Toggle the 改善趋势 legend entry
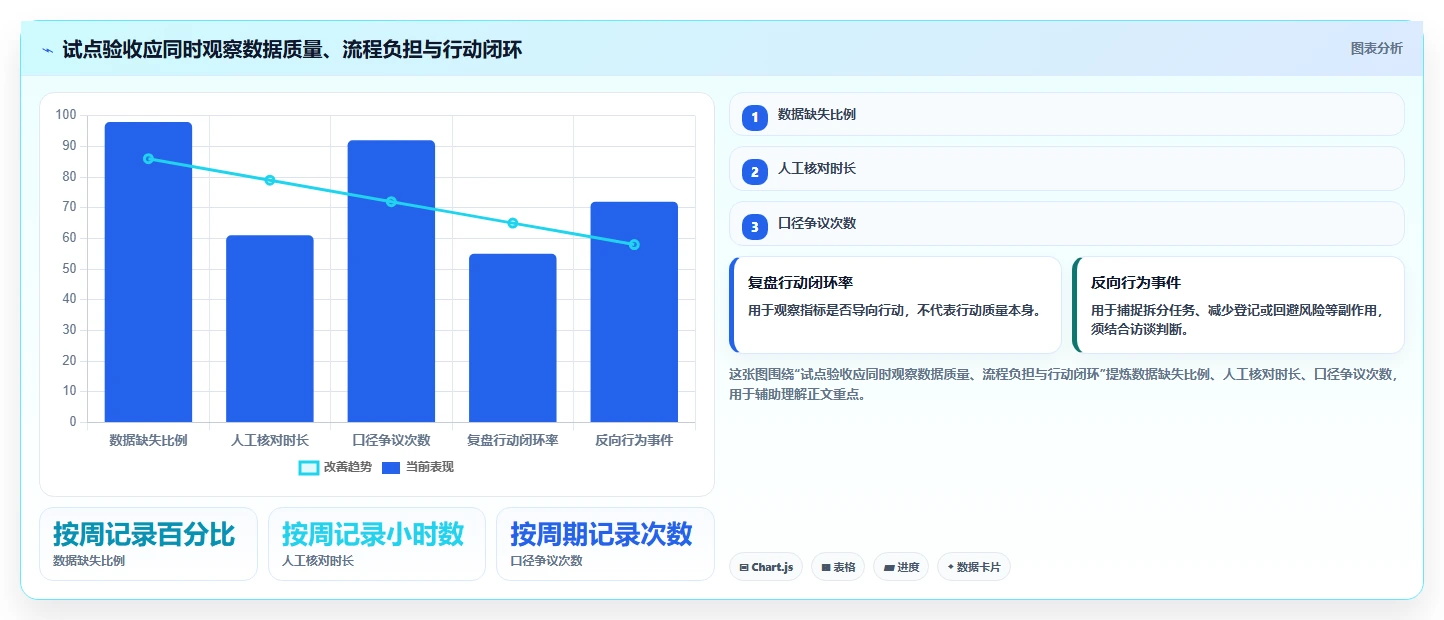Image resolution: width=1444 pixels, height=620 pixels. (335, 467)
